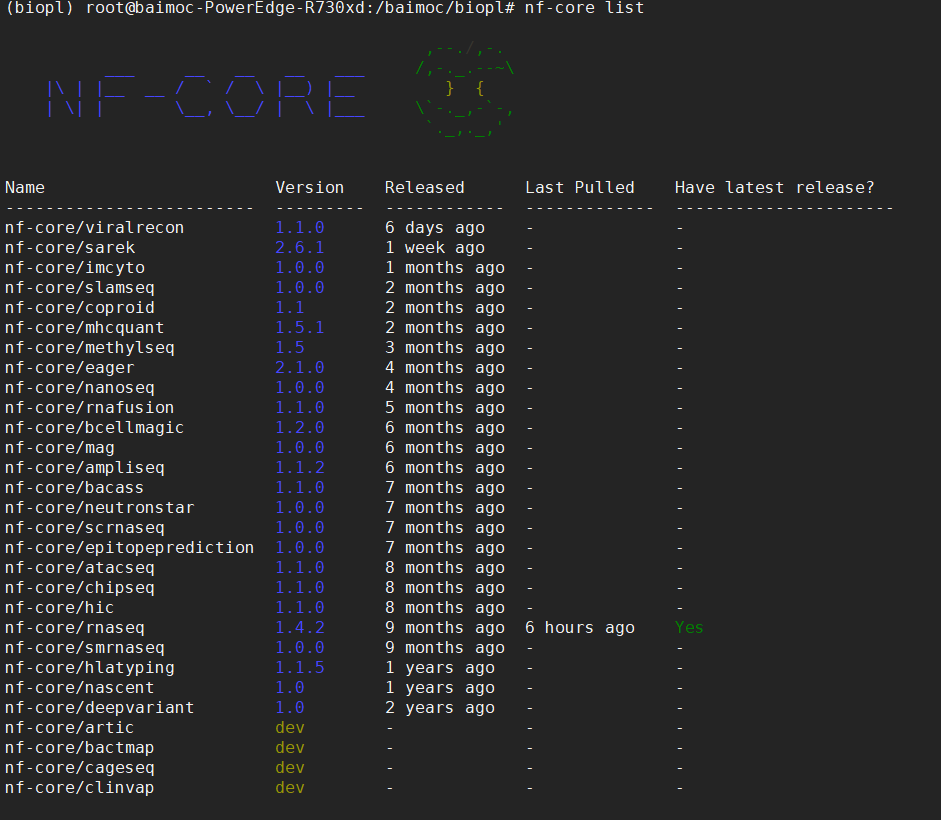941x820 pixels.
Task: Click the Version column header
Action: (x=310, y=187)
